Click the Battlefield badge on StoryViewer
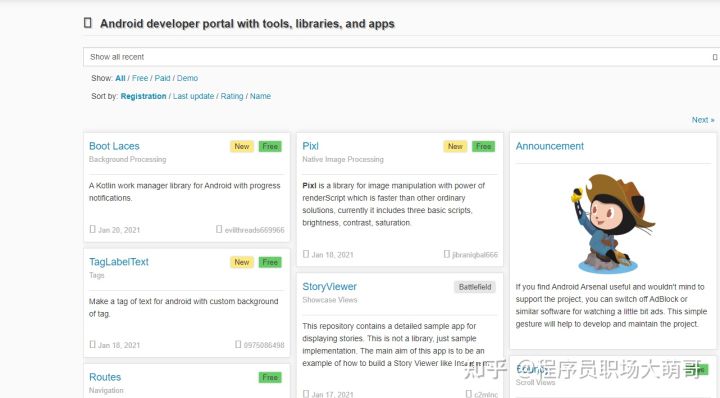 point(475,287)
